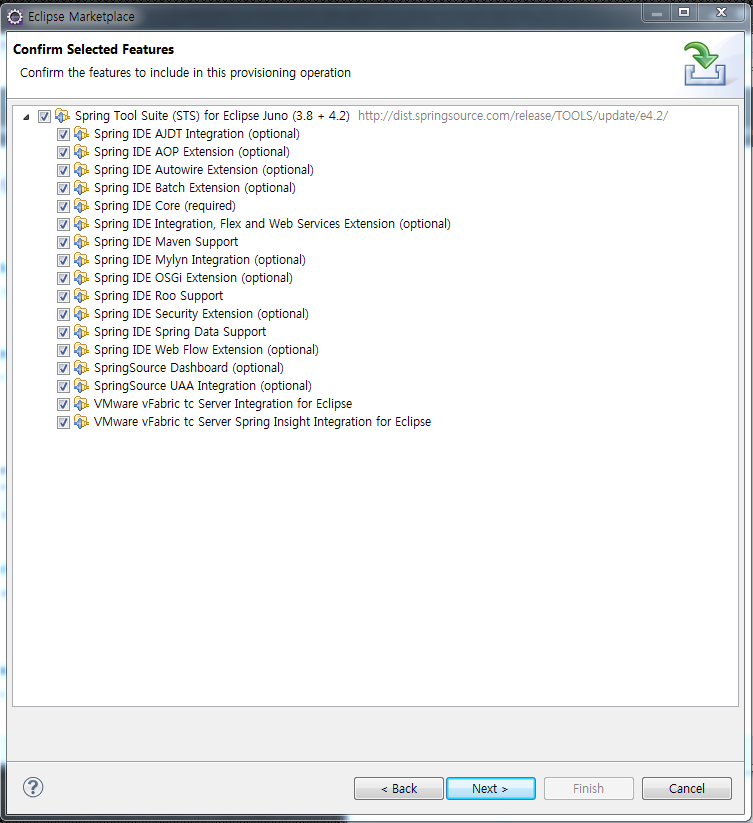Click the AOP Extension feature icon
Viewport: 753px width, 823px height.
pyautogui.click(x=81, y=151)
